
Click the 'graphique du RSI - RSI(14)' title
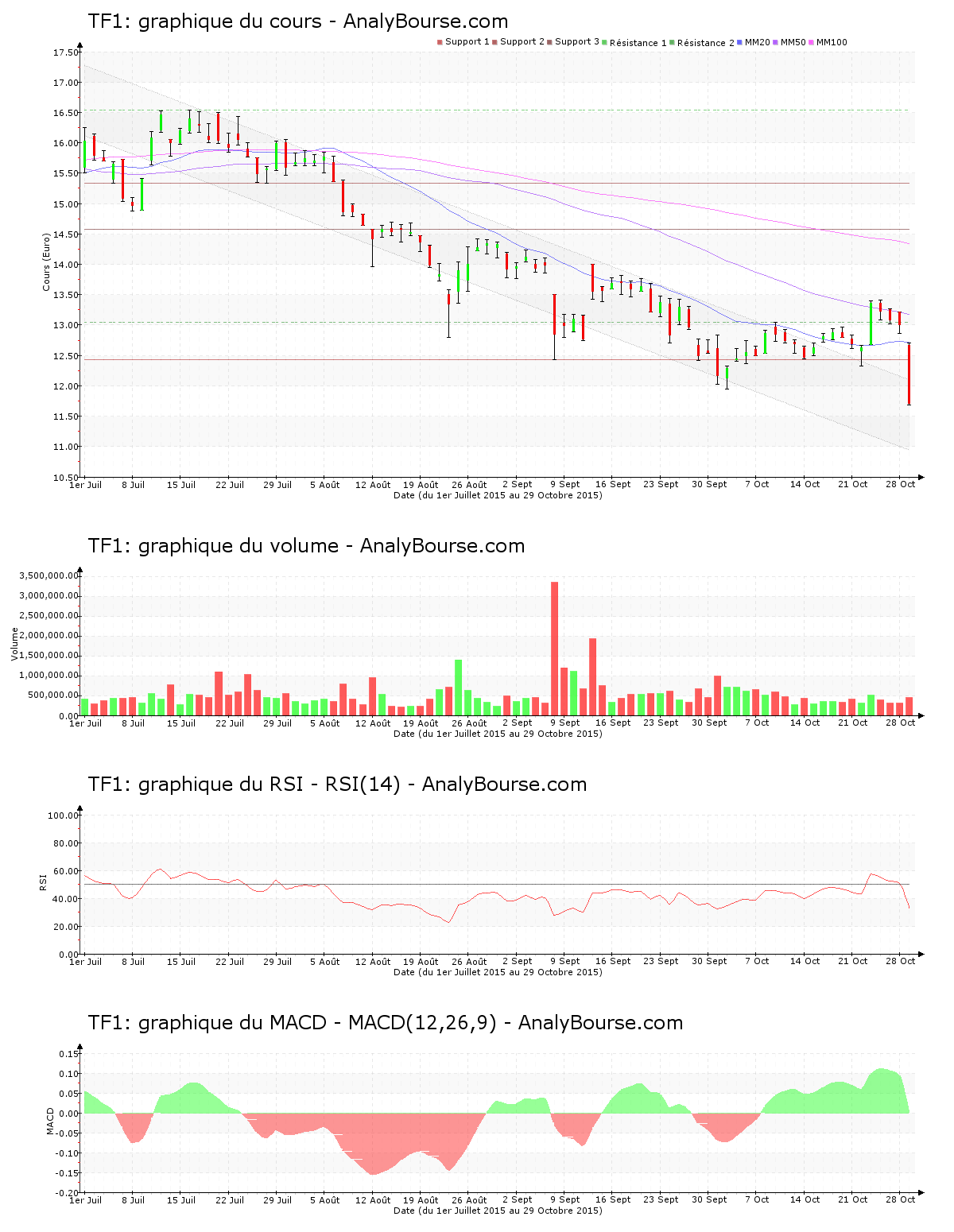click(269, 785)
